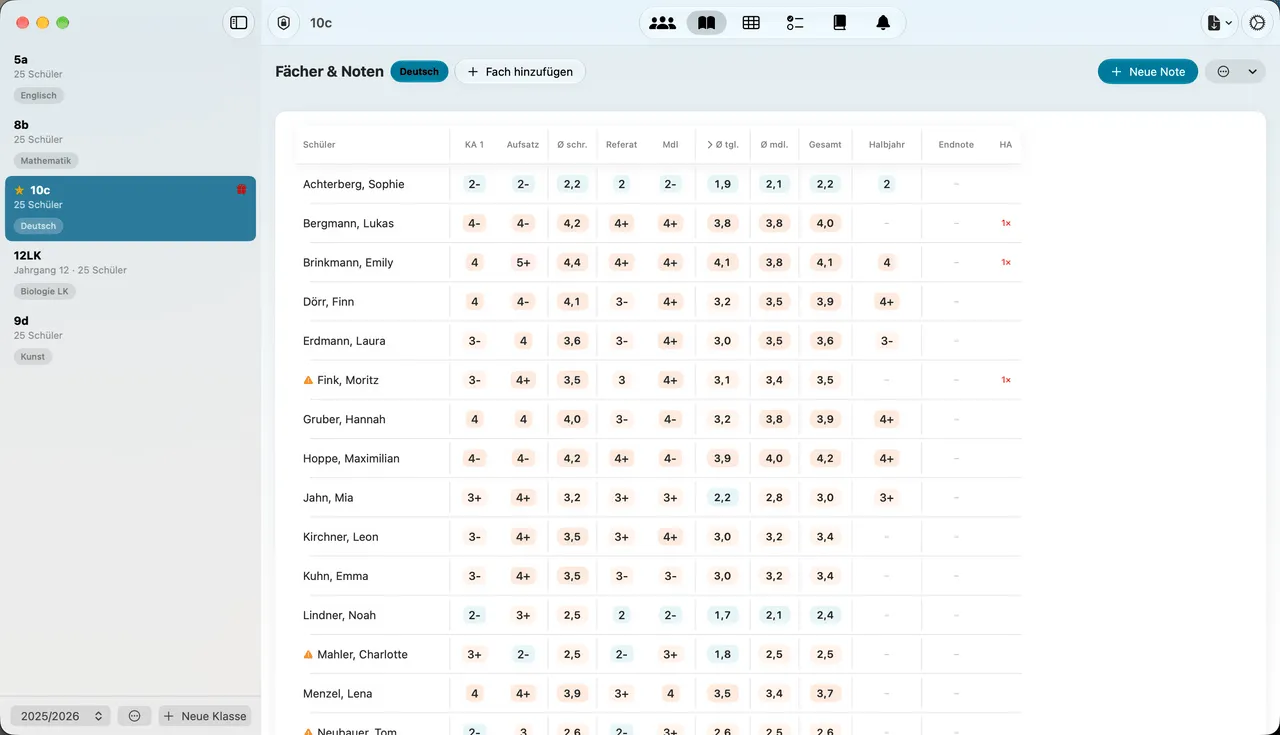The image size is (1280, 735).
Task: Open the settings gear icon
Action: point(1257,23)
